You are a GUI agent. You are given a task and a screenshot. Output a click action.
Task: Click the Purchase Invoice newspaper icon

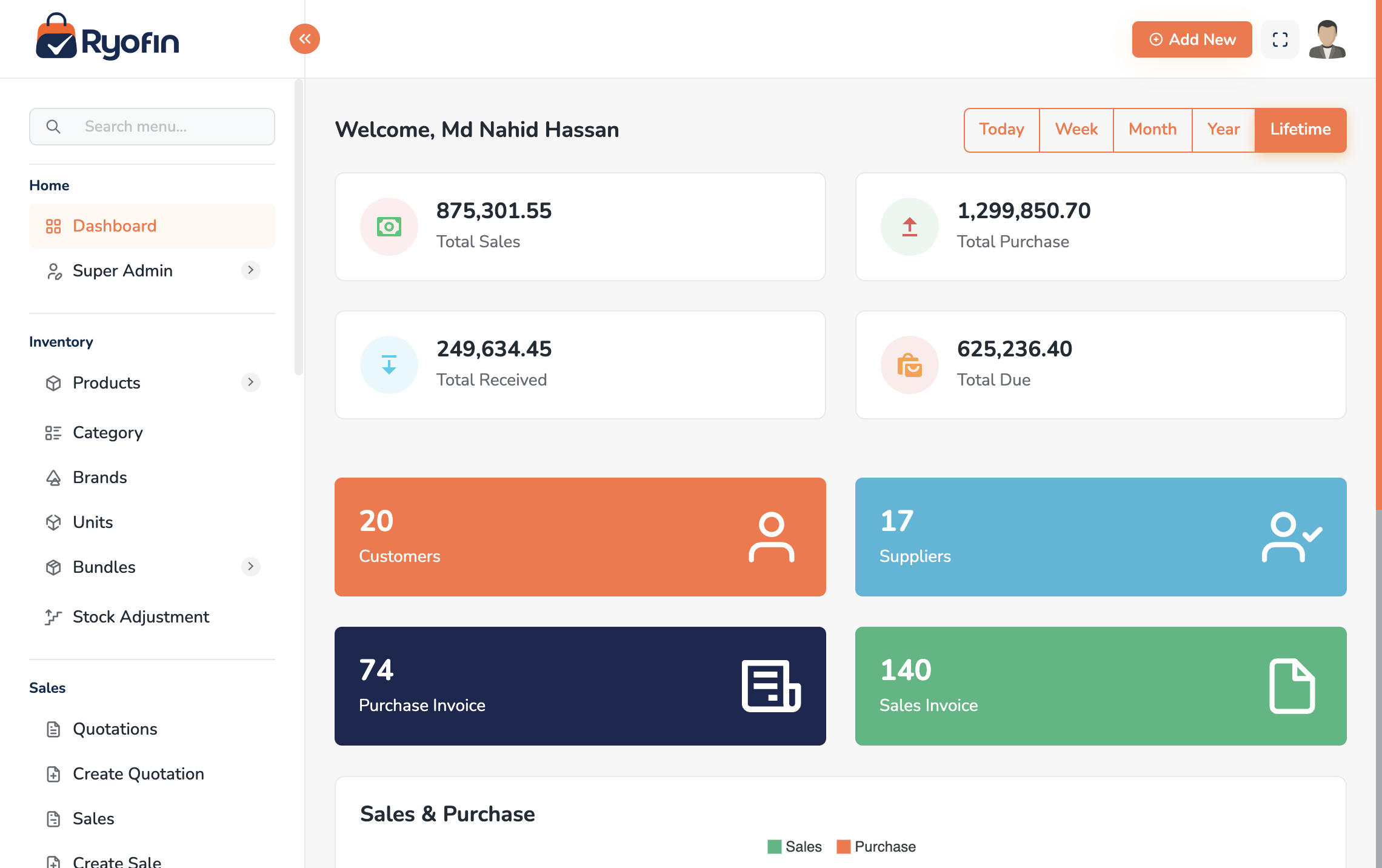pyautogui.click(x=772, y=686)
